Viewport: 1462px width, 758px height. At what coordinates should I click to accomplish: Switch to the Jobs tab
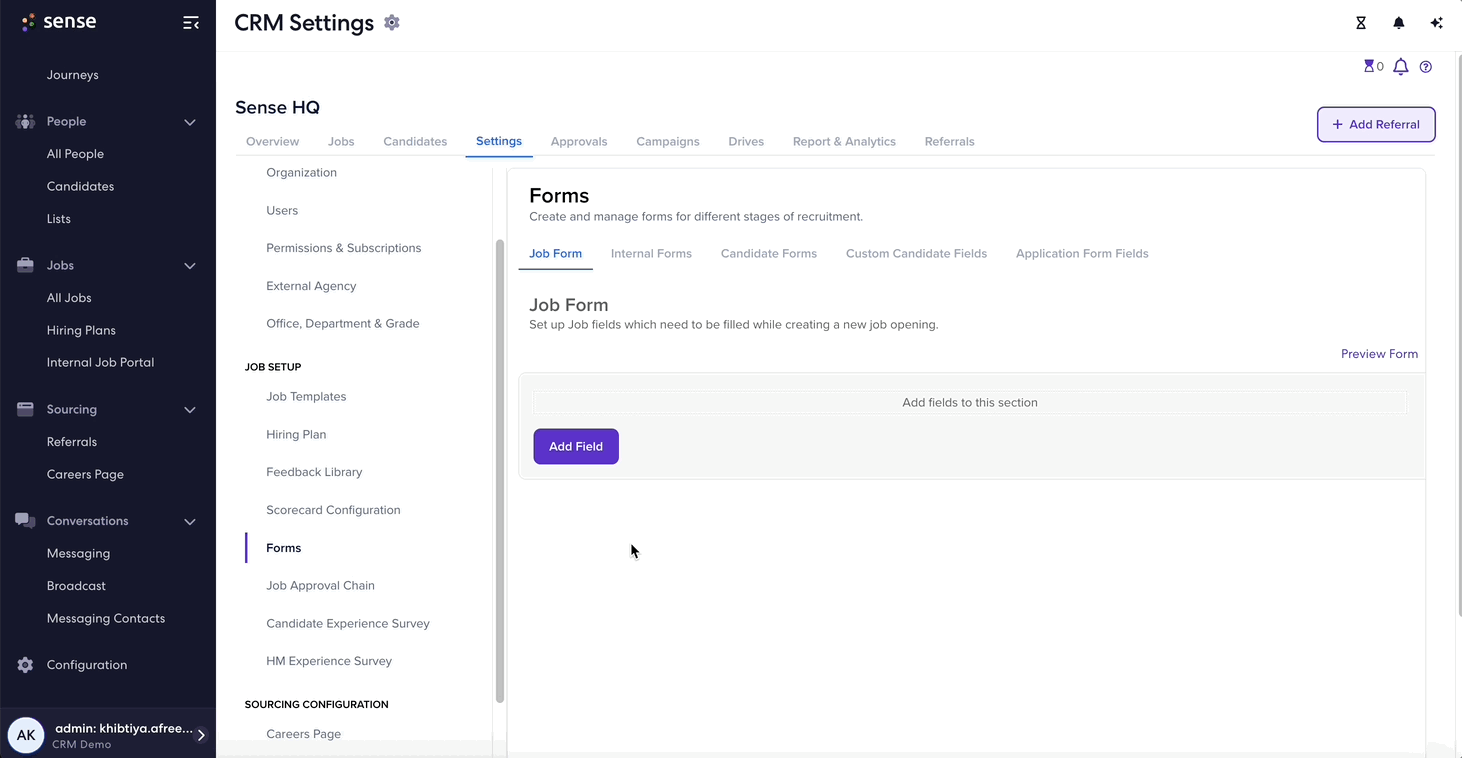click(x=341, y=141)
